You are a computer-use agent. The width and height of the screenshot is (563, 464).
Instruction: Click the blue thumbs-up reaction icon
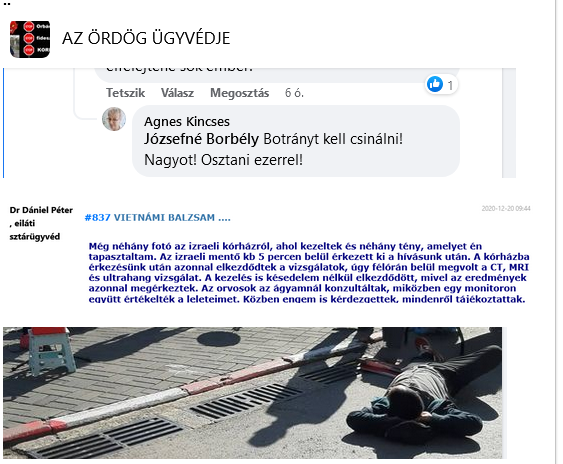(x=435, y=84)
